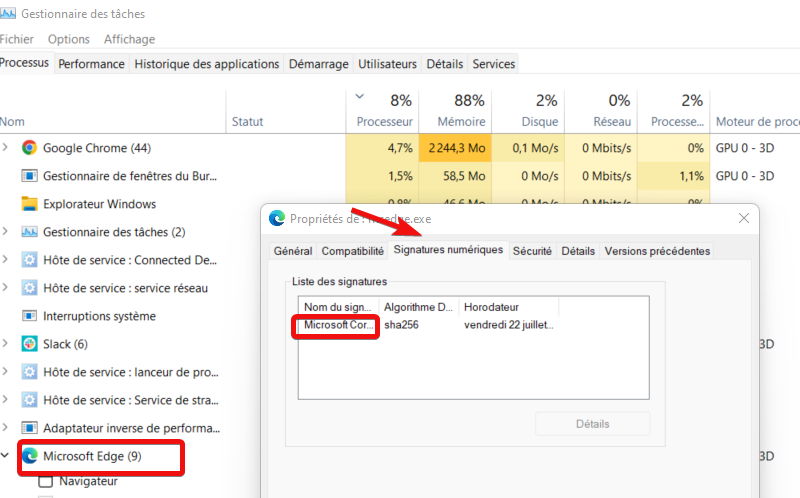
Task: Open the Options menu
Action: [x=68, y=39]
